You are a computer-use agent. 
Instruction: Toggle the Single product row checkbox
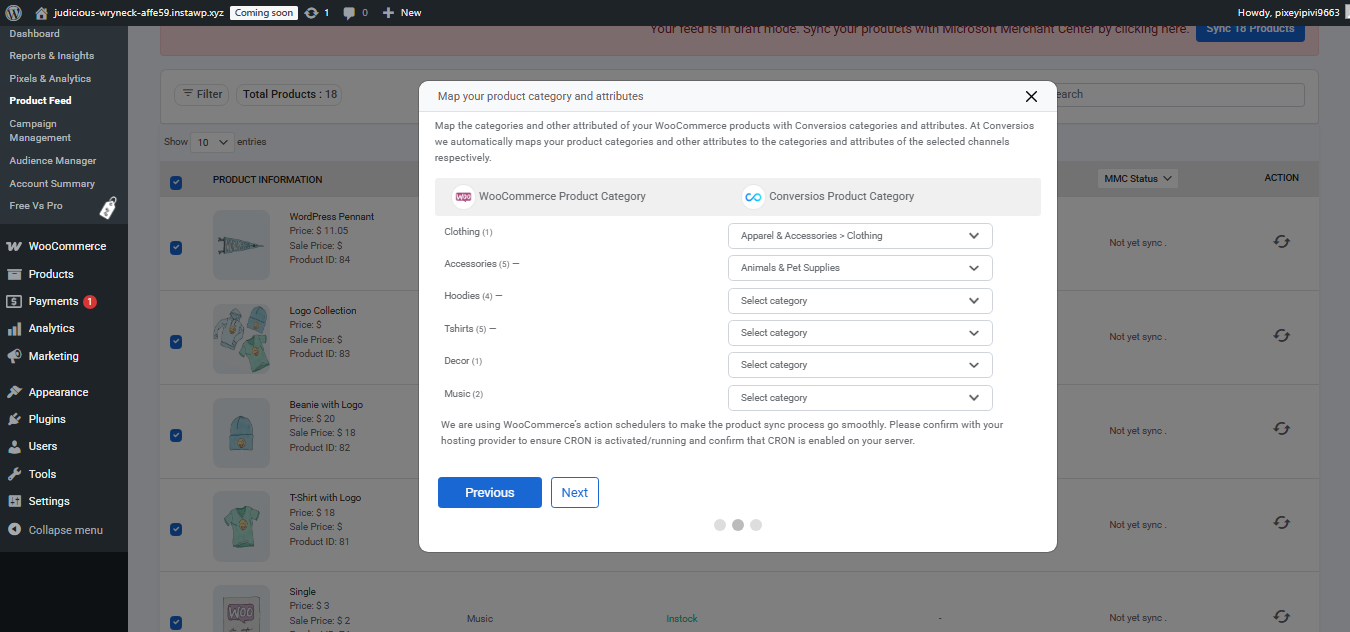coord(176,622)
